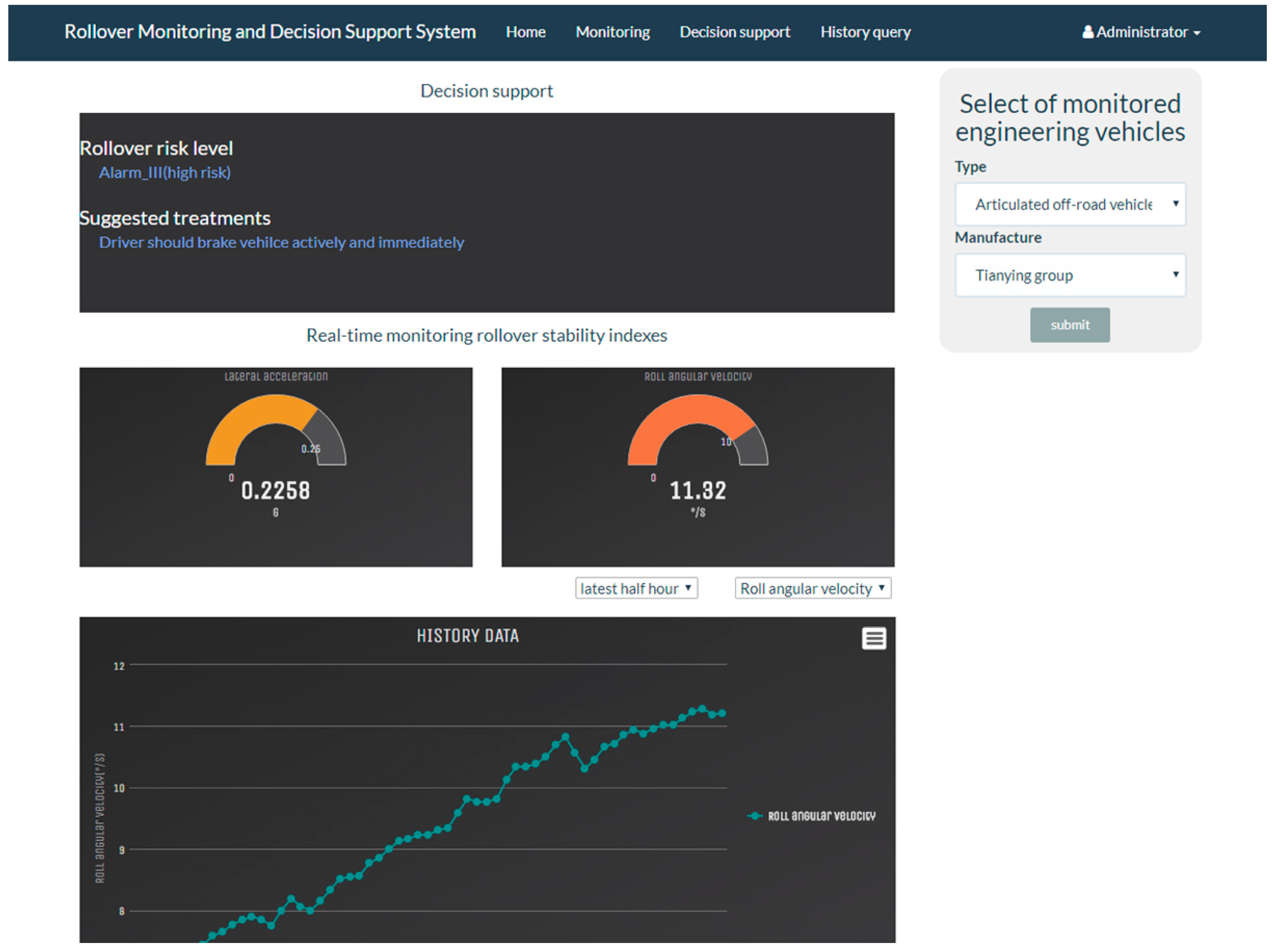Open the Monitoring menu item

(612, 32)
